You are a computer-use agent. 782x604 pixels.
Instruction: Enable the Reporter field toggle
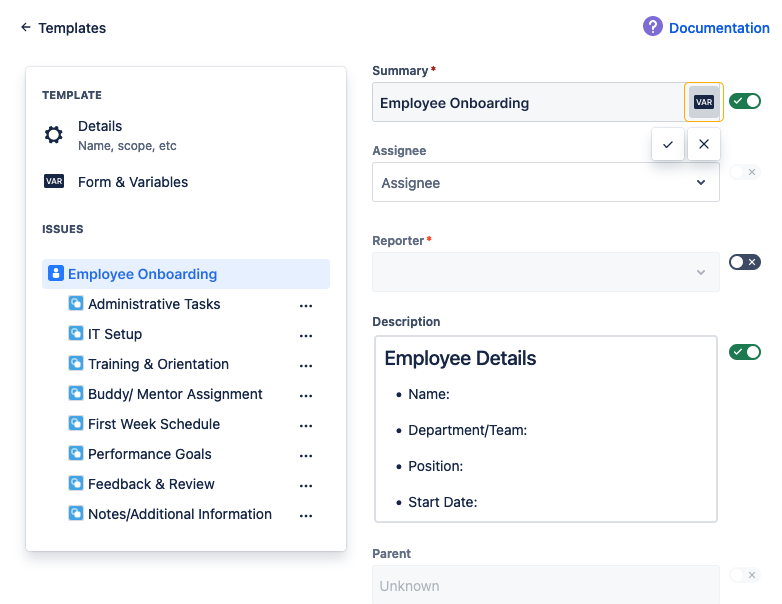745,262
